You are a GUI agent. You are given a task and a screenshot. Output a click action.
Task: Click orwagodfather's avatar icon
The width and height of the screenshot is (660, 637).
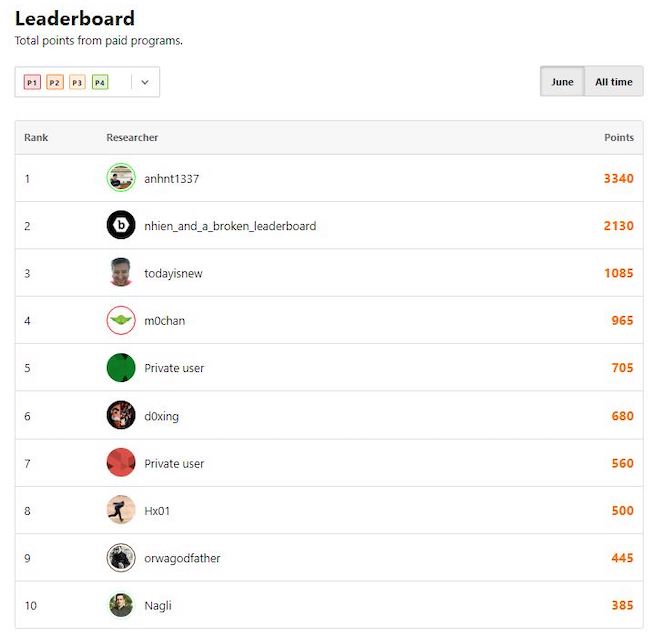coord(120,558)
